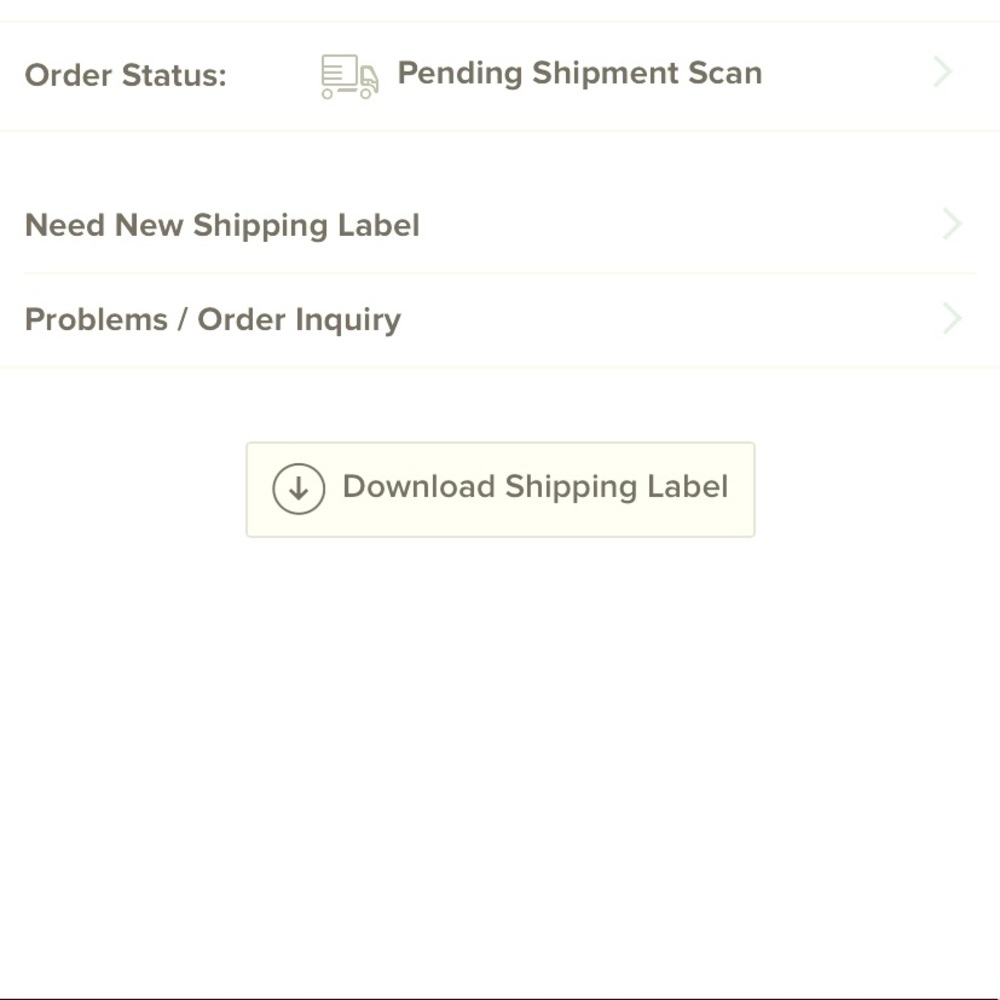Open the Problems / Order Inquiry section
Image resolution: width=1000 pixels, height=1000 pixels.
click(212, 319)
